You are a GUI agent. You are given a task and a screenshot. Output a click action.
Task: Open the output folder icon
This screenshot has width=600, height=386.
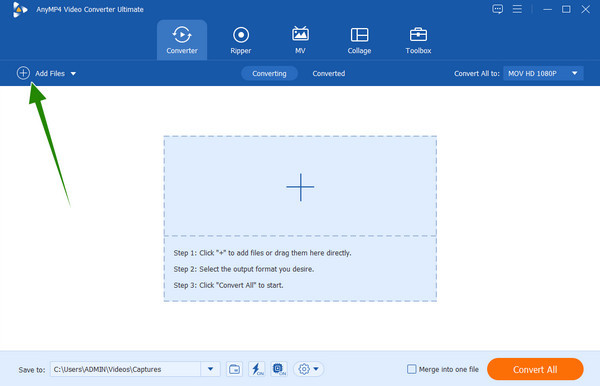click(x=234, y=369)
